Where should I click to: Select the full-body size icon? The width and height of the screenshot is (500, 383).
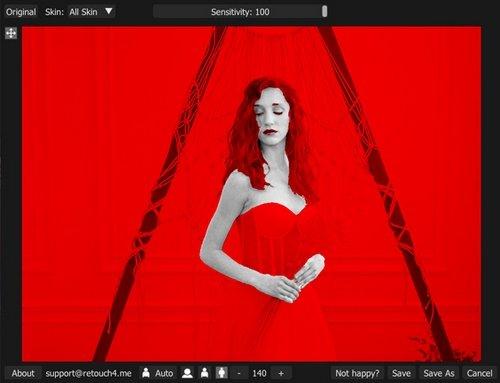[222, 373]
